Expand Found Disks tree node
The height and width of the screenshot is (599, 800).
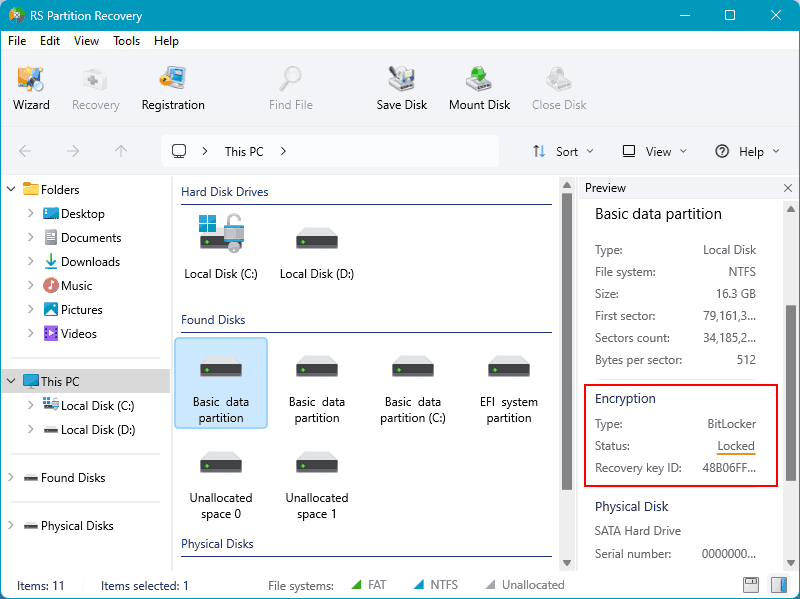[11, 478]
